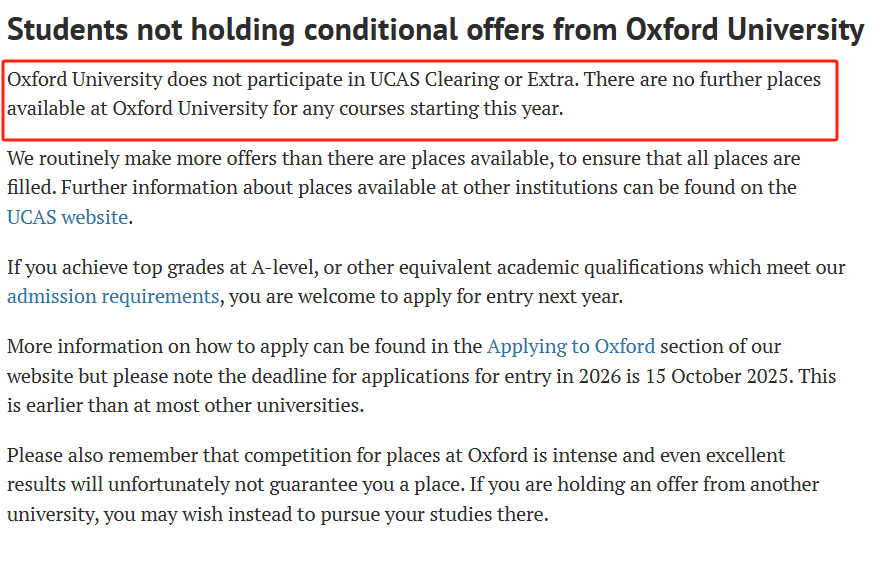The width and height of the screenshot is (874, 561).
Task: Follow the admission requirements link
Action: 113,296
